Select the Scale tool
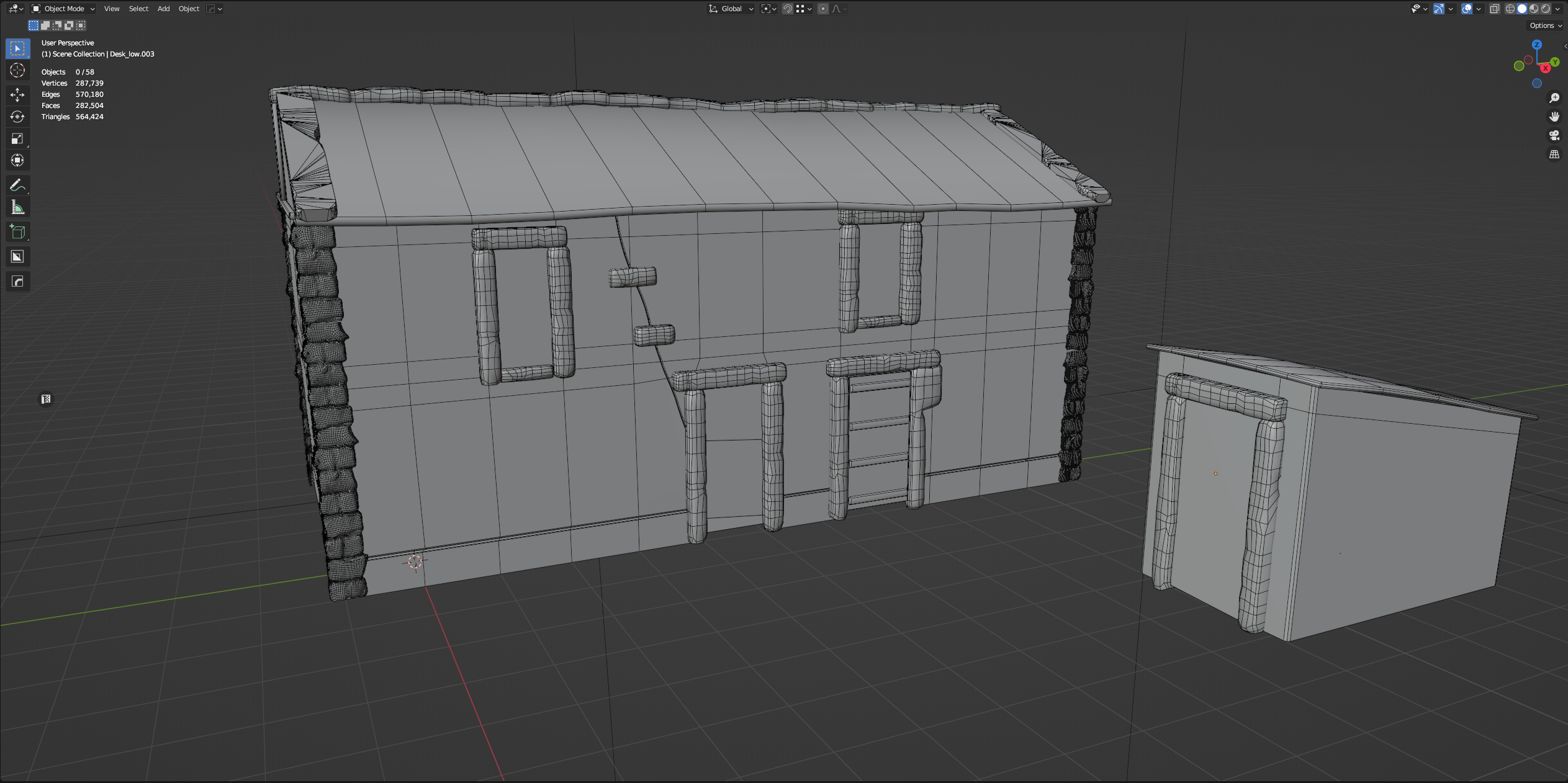Image resolution: width=1568 pixels, height=783 pixels. 17,138
